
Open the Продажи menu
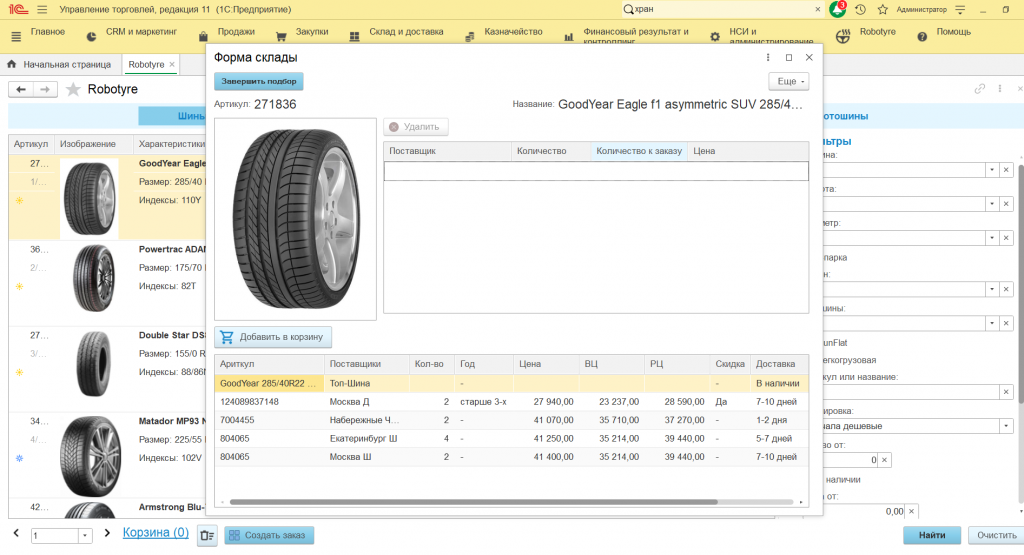tap(236, 31)
